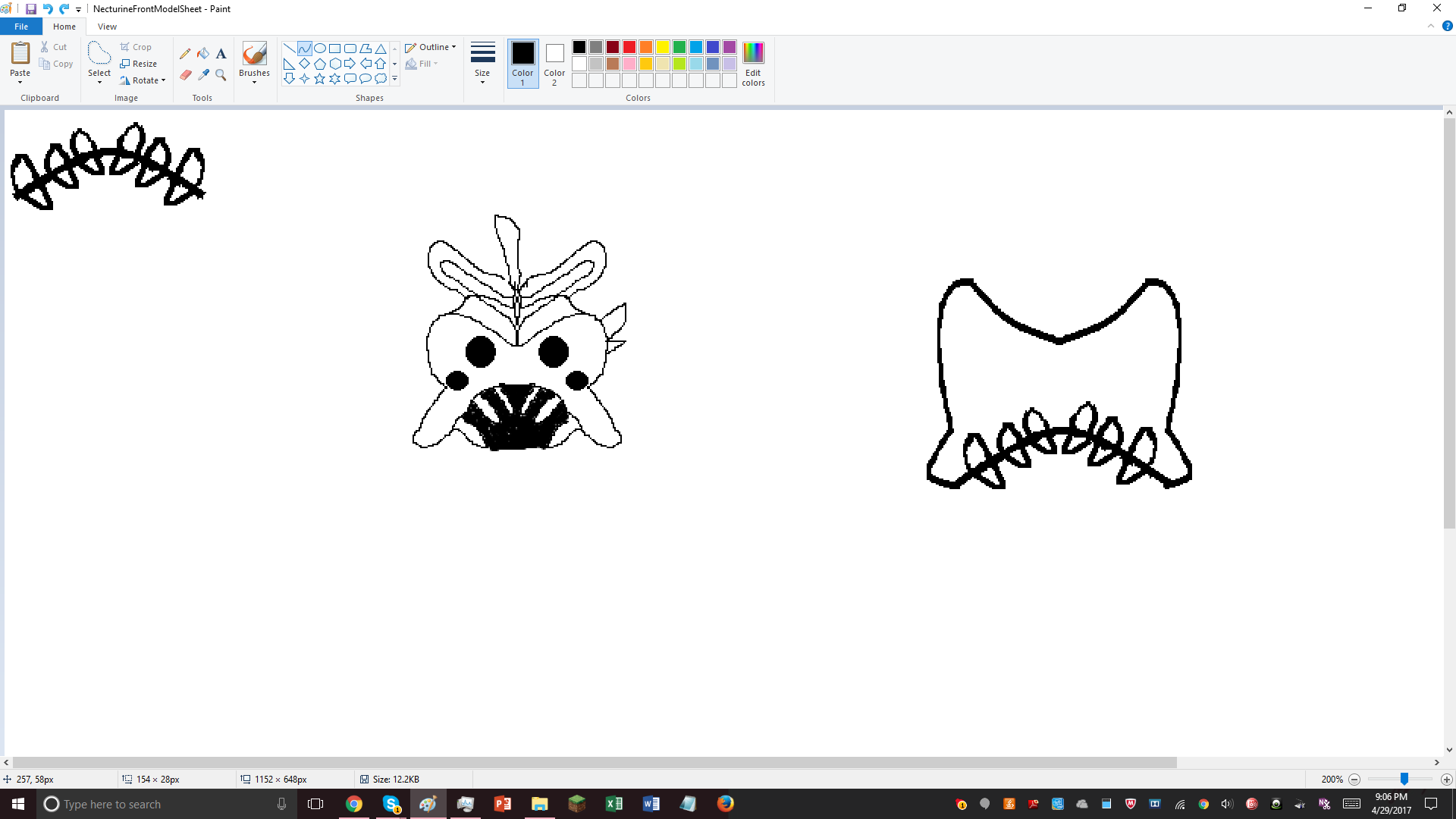Open Skype from taskbar
This screenshot has width=1456, height=819.
click(x=391, y=804)
